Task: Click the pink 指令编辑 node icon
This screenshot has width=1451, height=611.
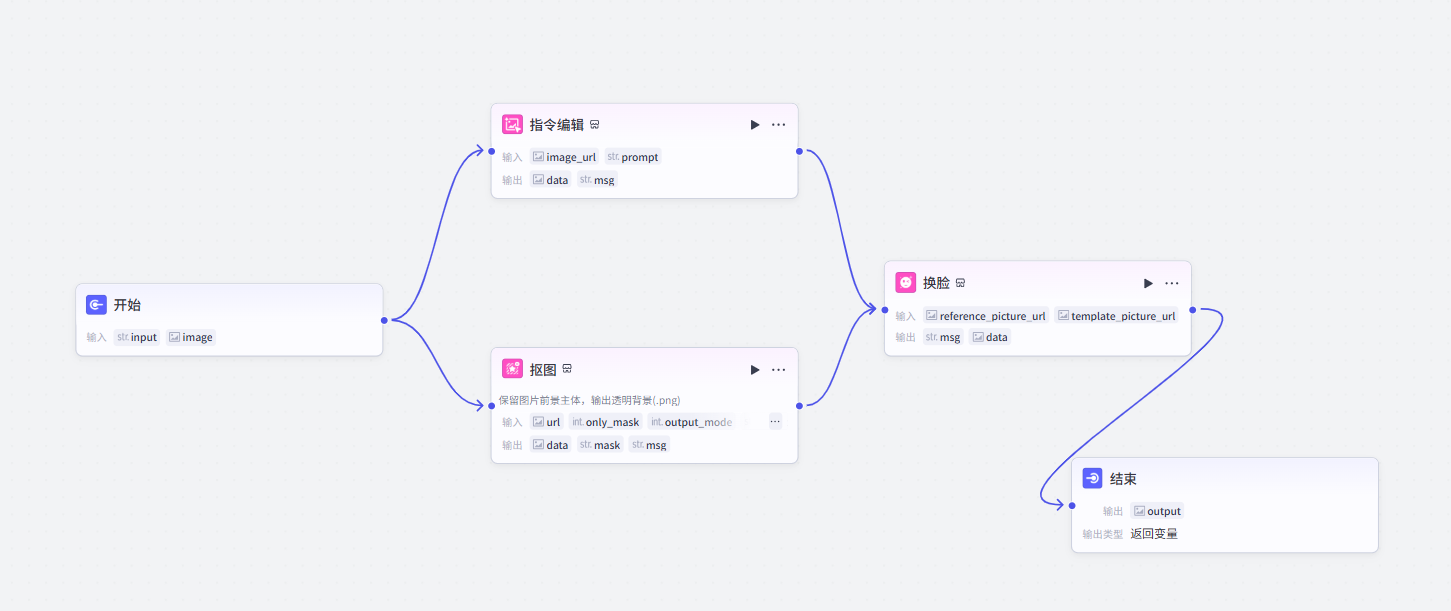Action: [512, 123]
